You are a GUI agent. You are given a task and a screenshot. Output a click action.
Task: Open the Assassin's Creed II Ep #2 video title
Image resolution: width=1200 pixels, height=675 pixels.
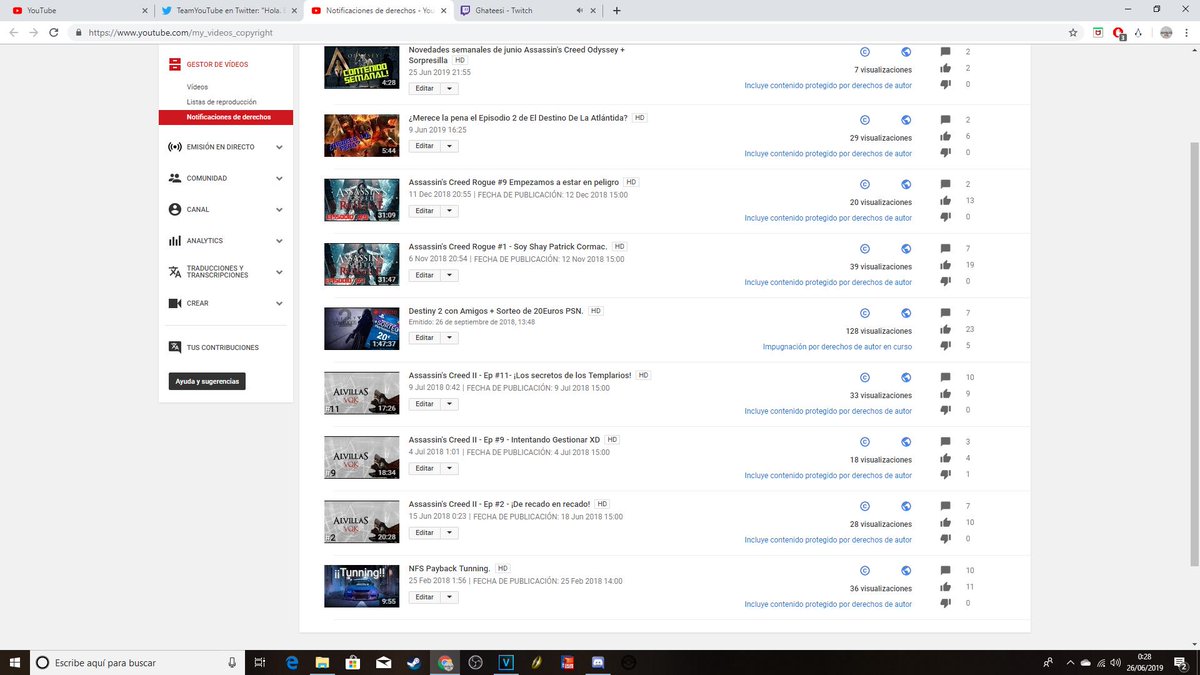click(x=499, y=504)
